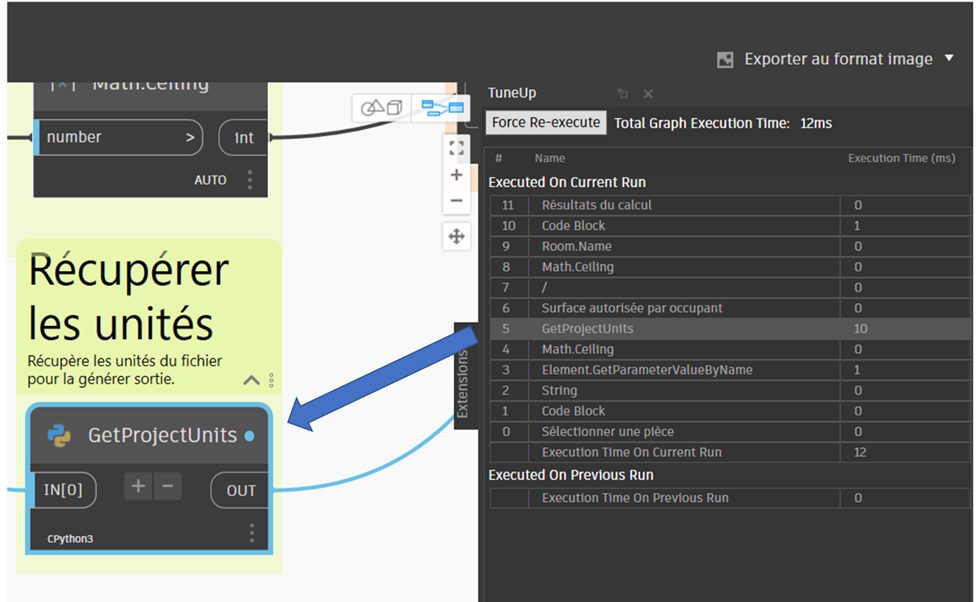Sort by Execution Time (ms) column

901,158
